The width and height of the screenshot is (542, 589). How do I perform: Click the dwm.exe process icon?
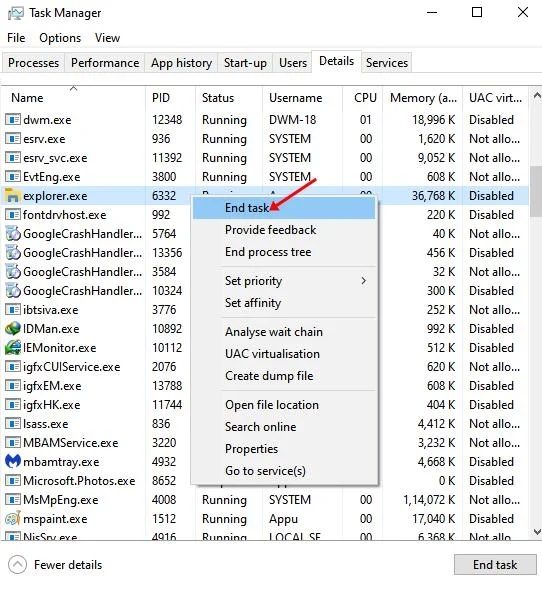coord(13,120)
